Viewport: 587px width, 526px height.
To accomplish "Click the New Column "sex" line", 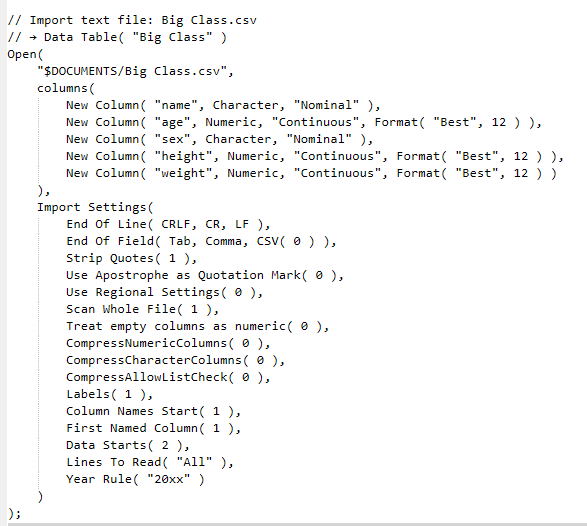I will (219, 139).
